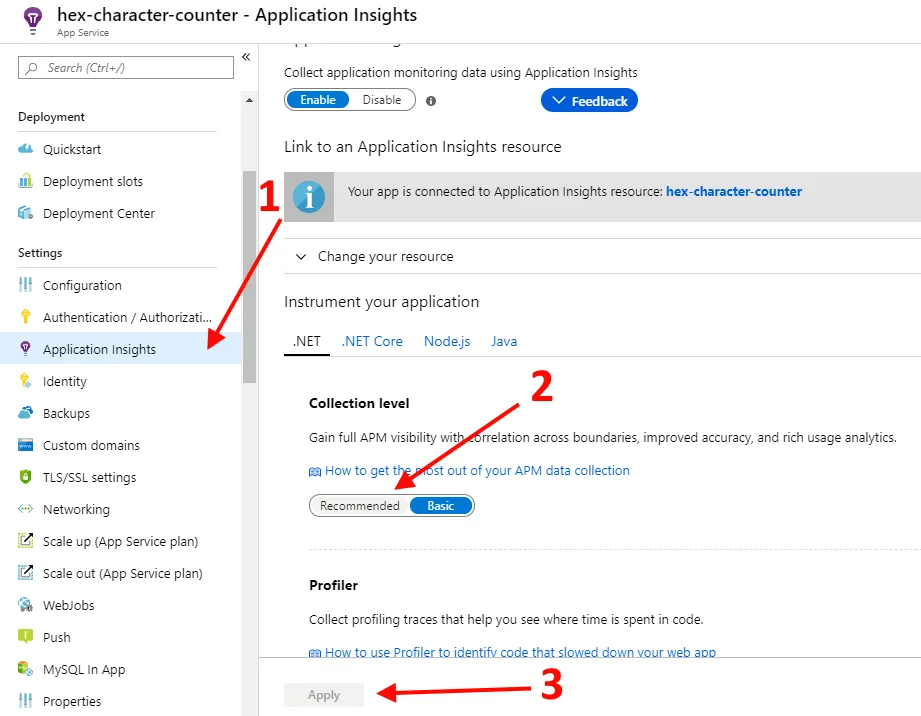The width and height of the screenshot is (921, 716).
Task: Select the Identity key icon
Action: click(x=26, y=382)
